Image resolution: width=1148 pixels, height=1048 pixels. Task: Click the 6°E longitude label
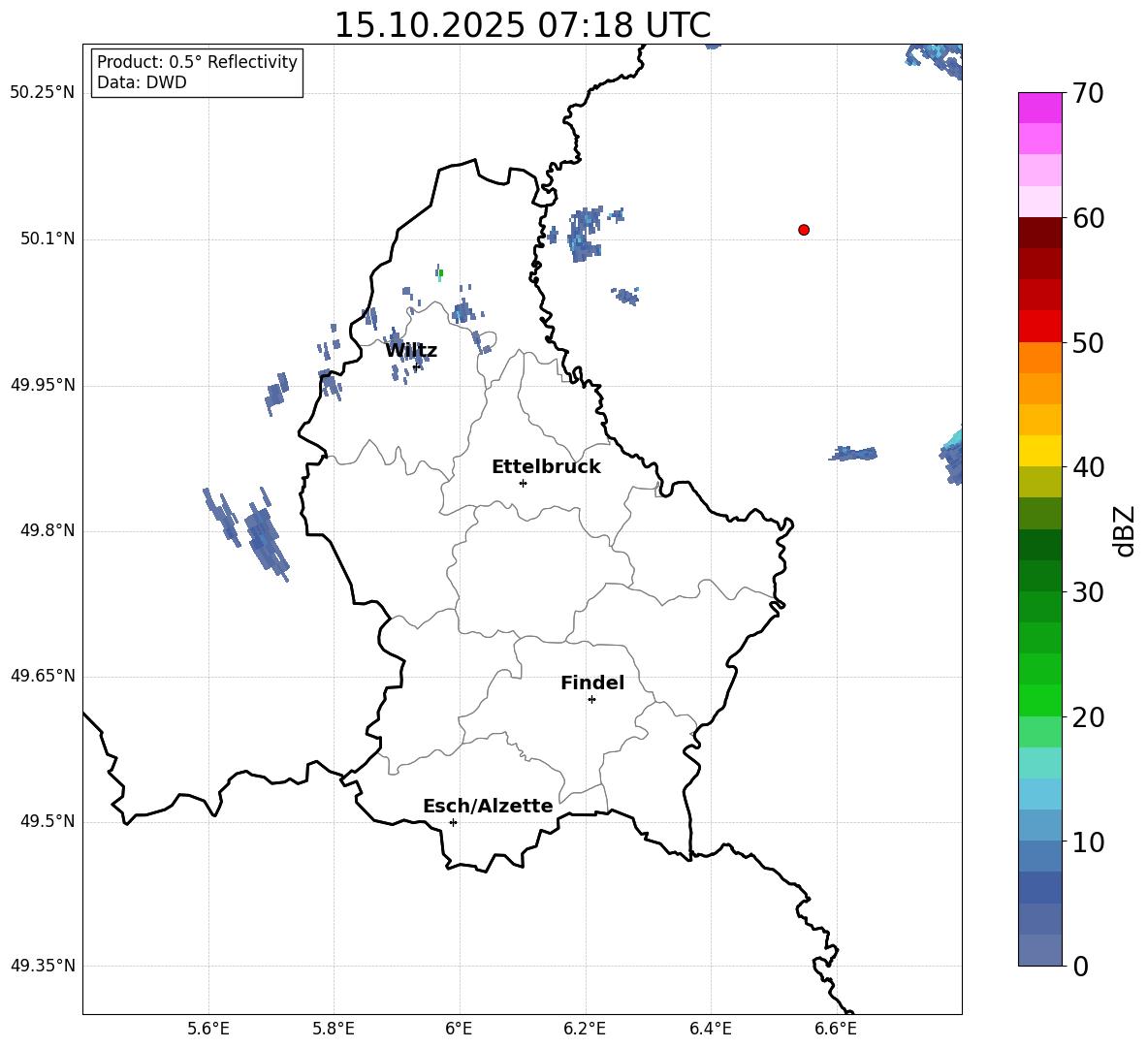pyautogui.click(x=459, y=1029)
